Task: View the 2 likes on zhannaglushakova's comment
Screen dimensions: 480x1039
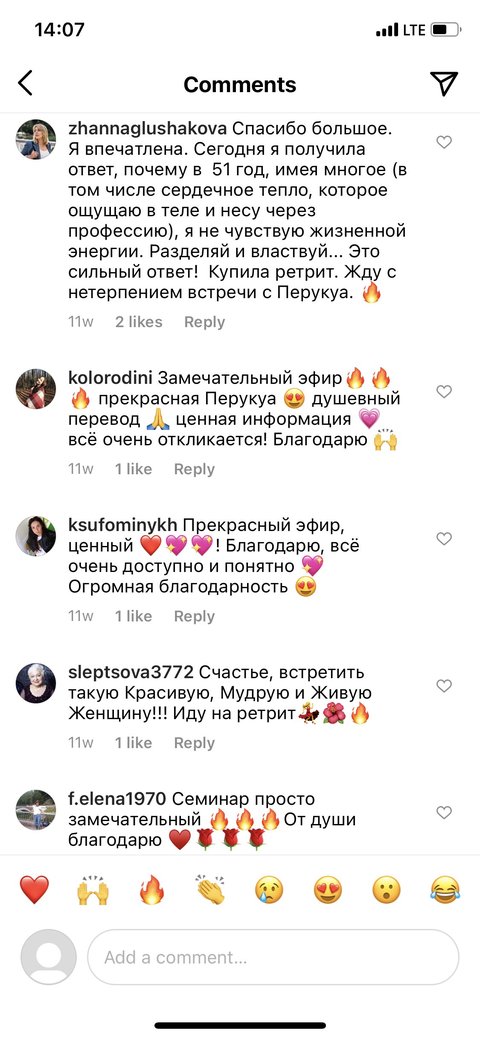Action: (x=139, y=322)
